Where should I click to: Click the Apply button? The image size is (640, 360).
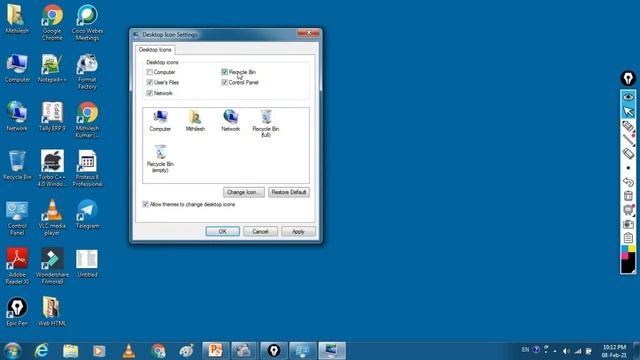tap(298, 231)
